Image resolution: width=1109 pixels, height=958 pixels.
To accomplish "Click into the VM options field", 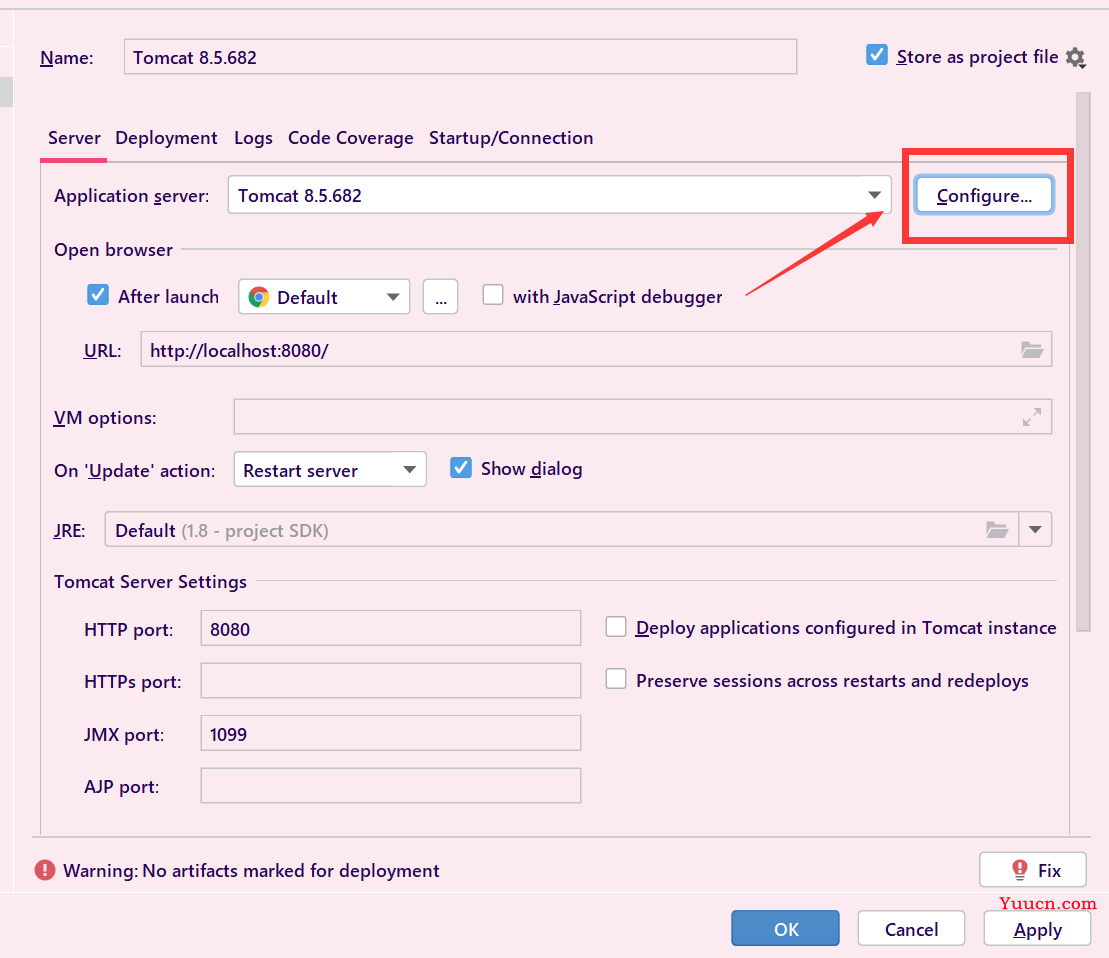I will coord(643,417).
